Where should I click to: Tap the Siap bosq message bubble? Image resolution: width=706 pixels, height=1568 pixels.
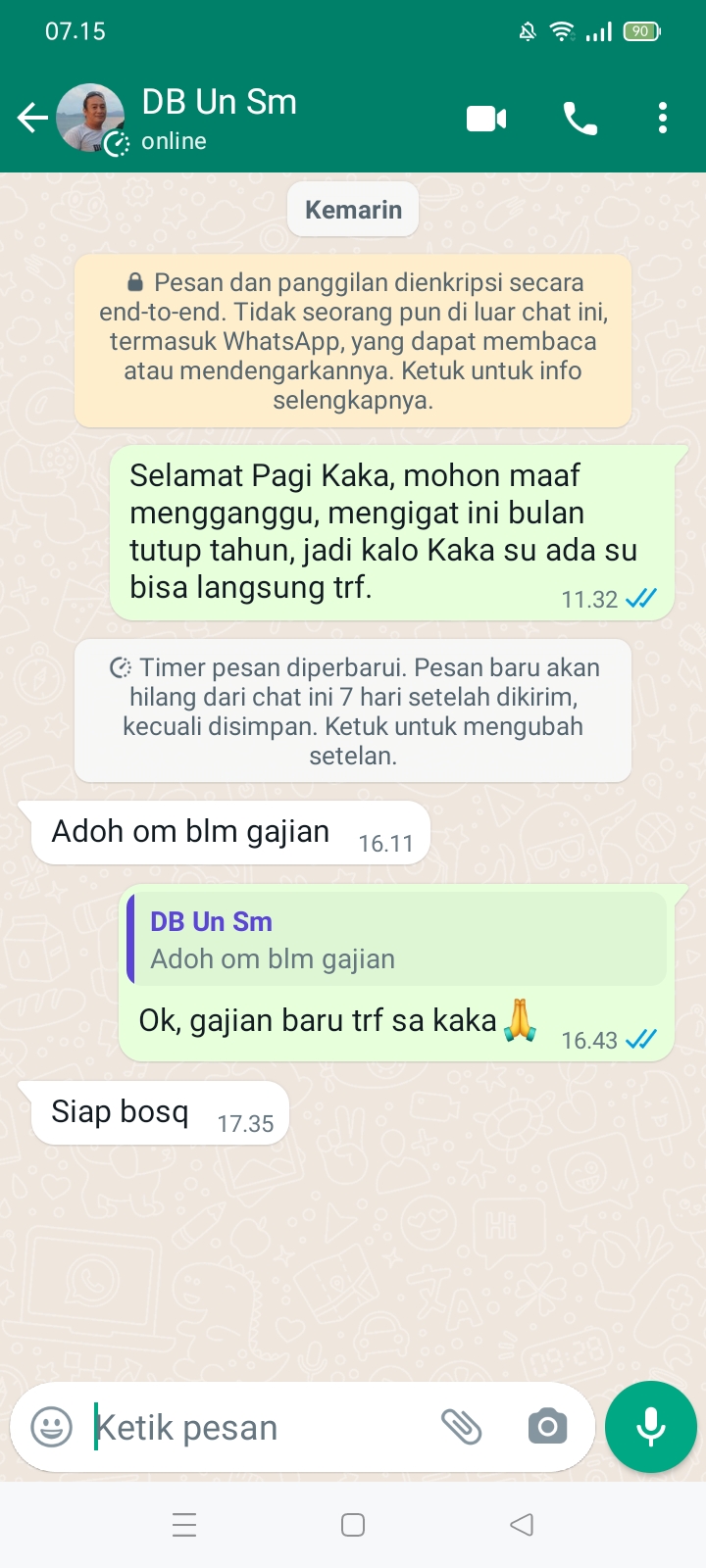pyautogui.click(x=161, y=1113)
